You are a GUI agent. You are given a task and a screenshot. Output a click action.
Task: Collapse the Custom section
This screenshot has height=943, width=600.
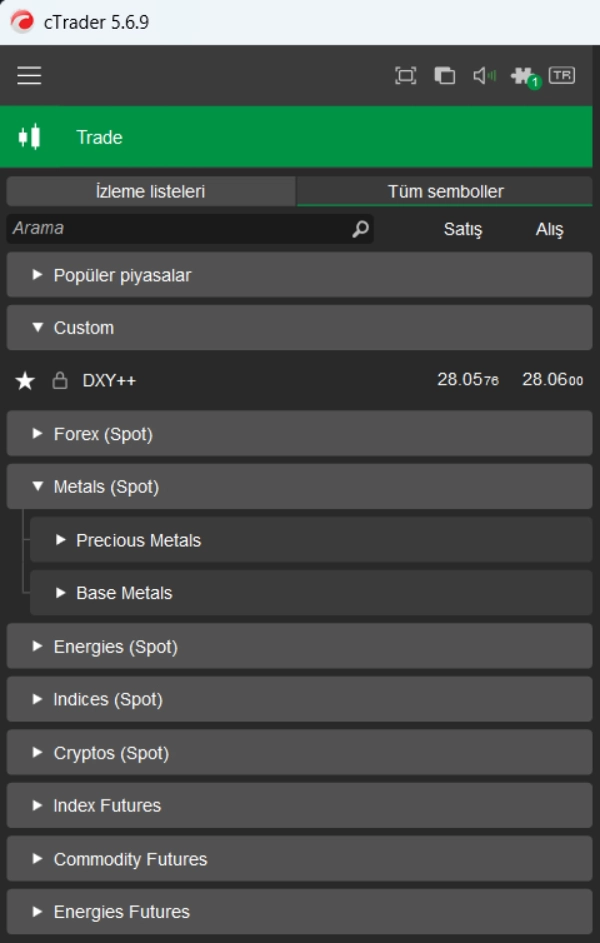pos(36,327)
